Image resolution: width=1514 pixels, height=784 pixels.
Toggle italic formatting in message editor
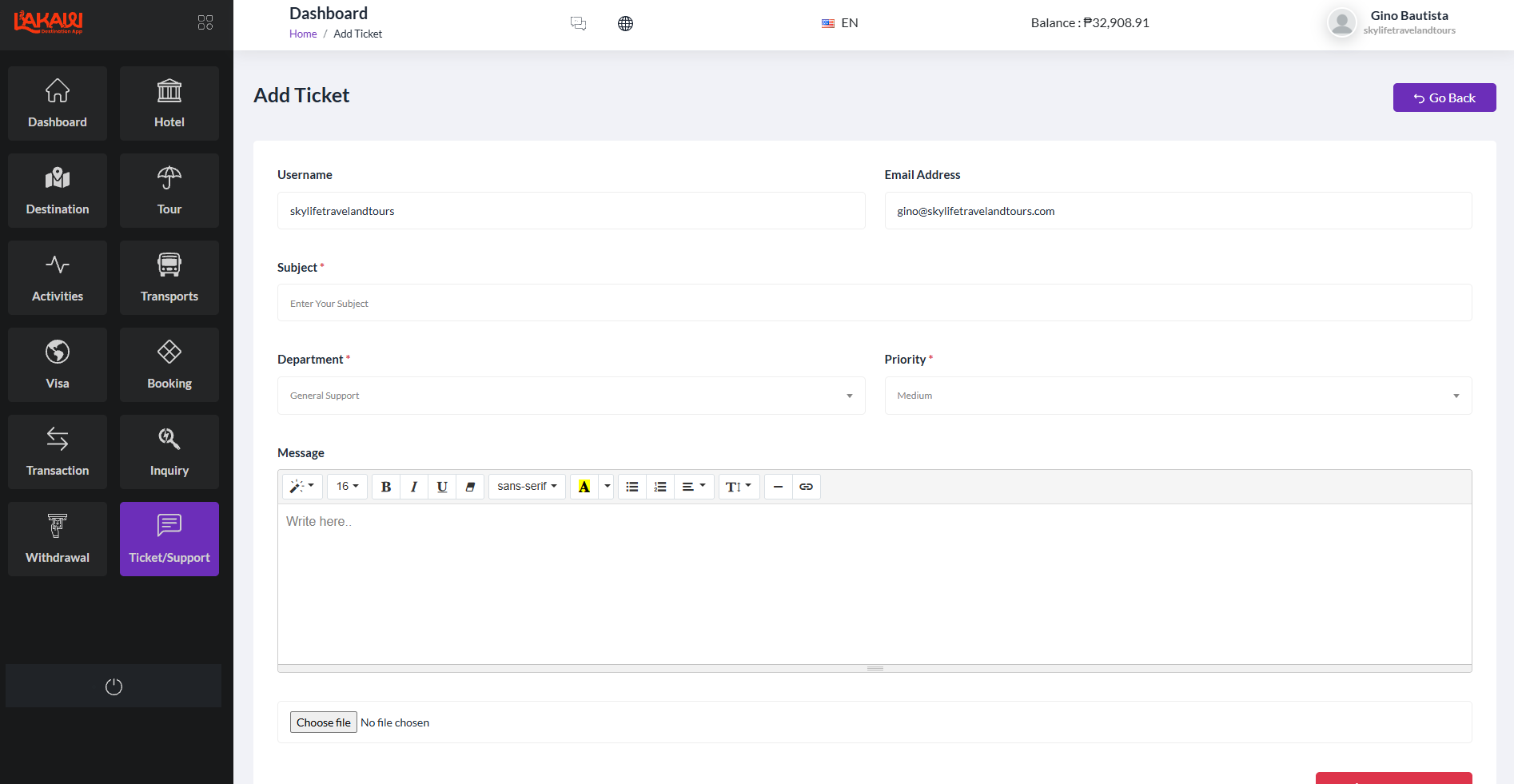(414, 487)
